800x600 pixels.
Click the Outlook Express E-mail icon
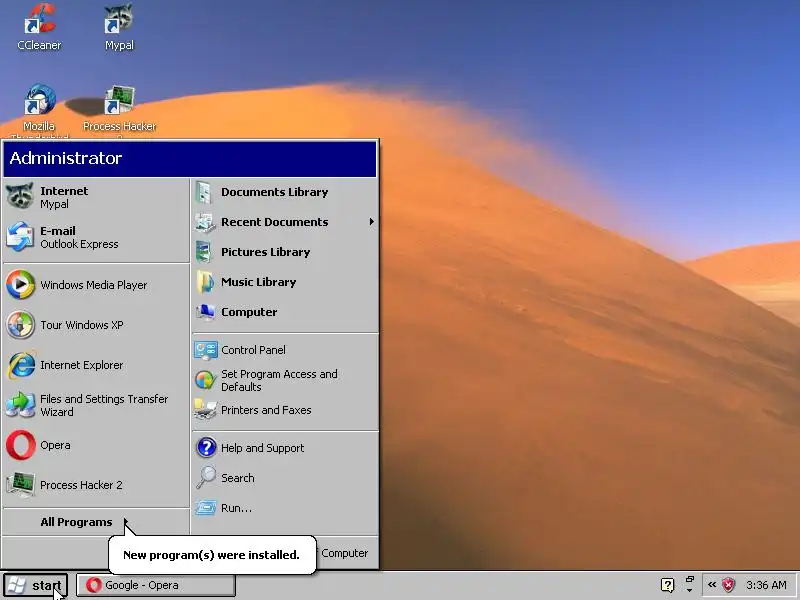click(20, 237)
